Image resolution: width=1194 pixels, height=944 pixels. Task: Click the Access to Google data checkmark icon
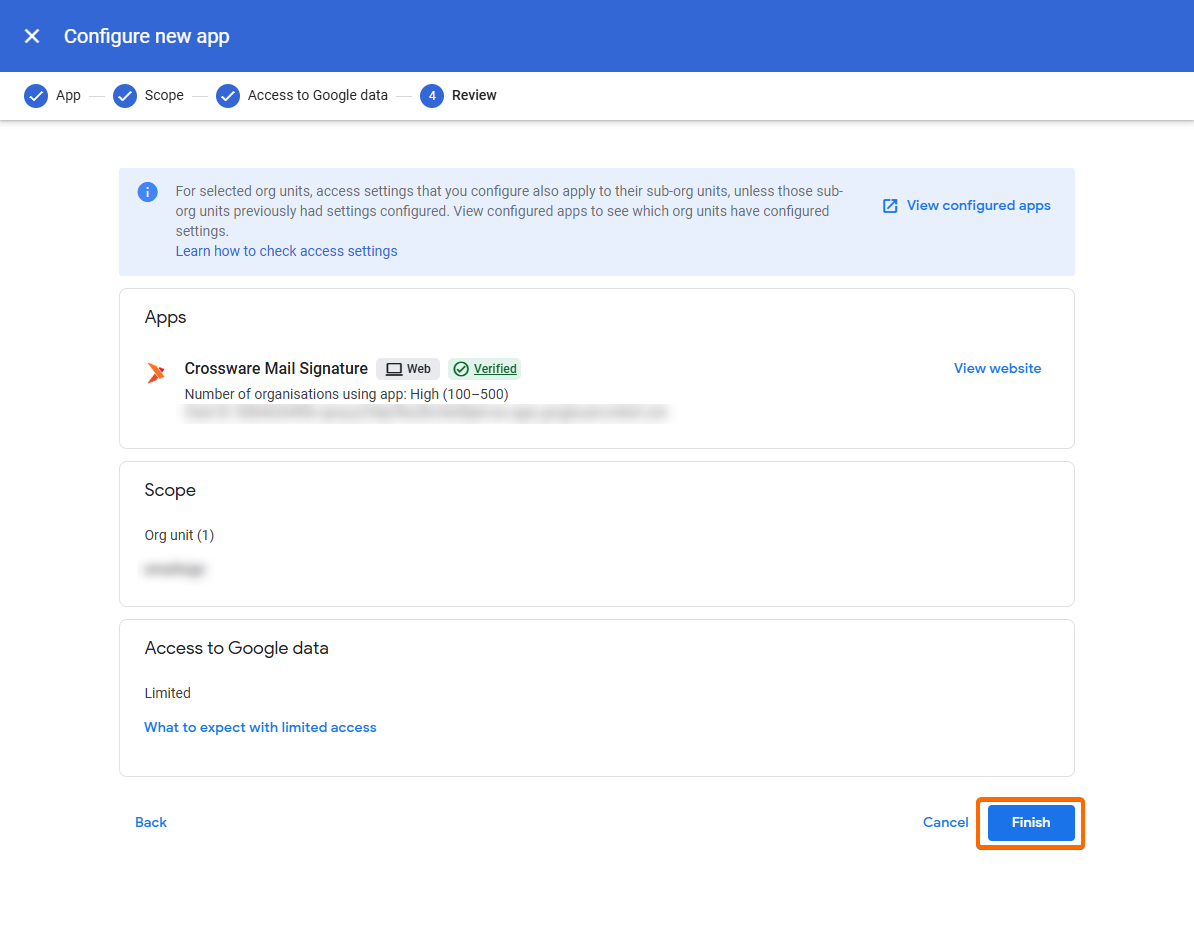[228, 96]
